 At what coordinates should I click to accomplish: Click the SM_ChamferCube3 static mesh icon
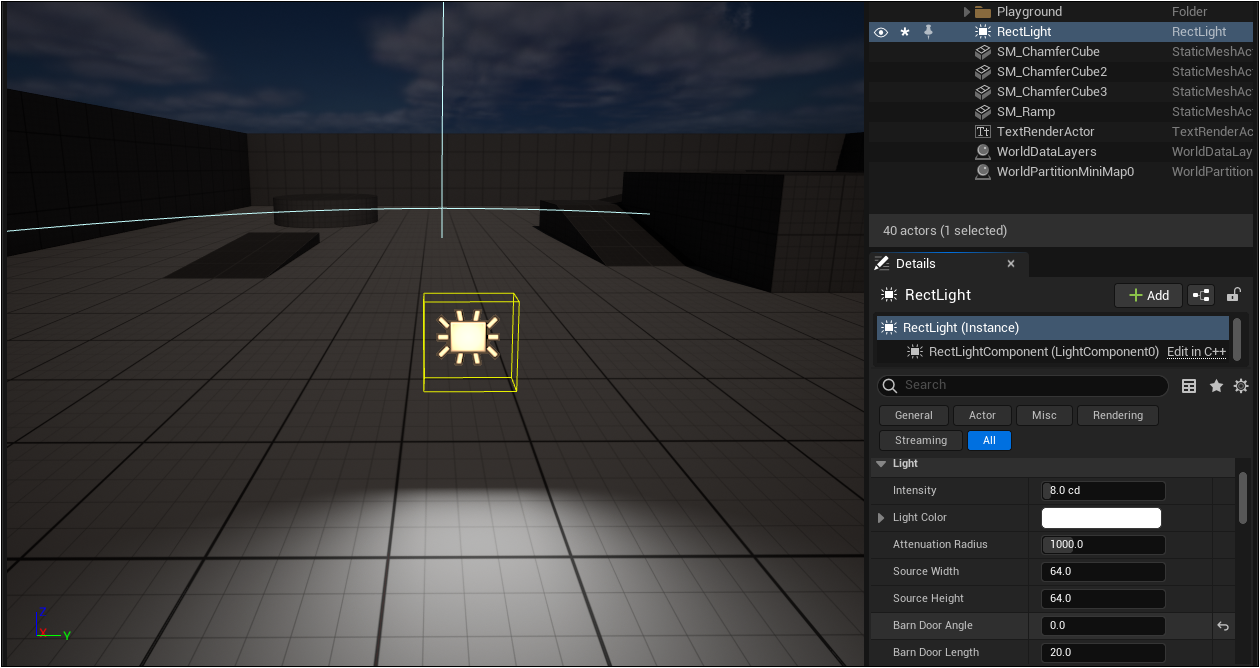(983, 92)
